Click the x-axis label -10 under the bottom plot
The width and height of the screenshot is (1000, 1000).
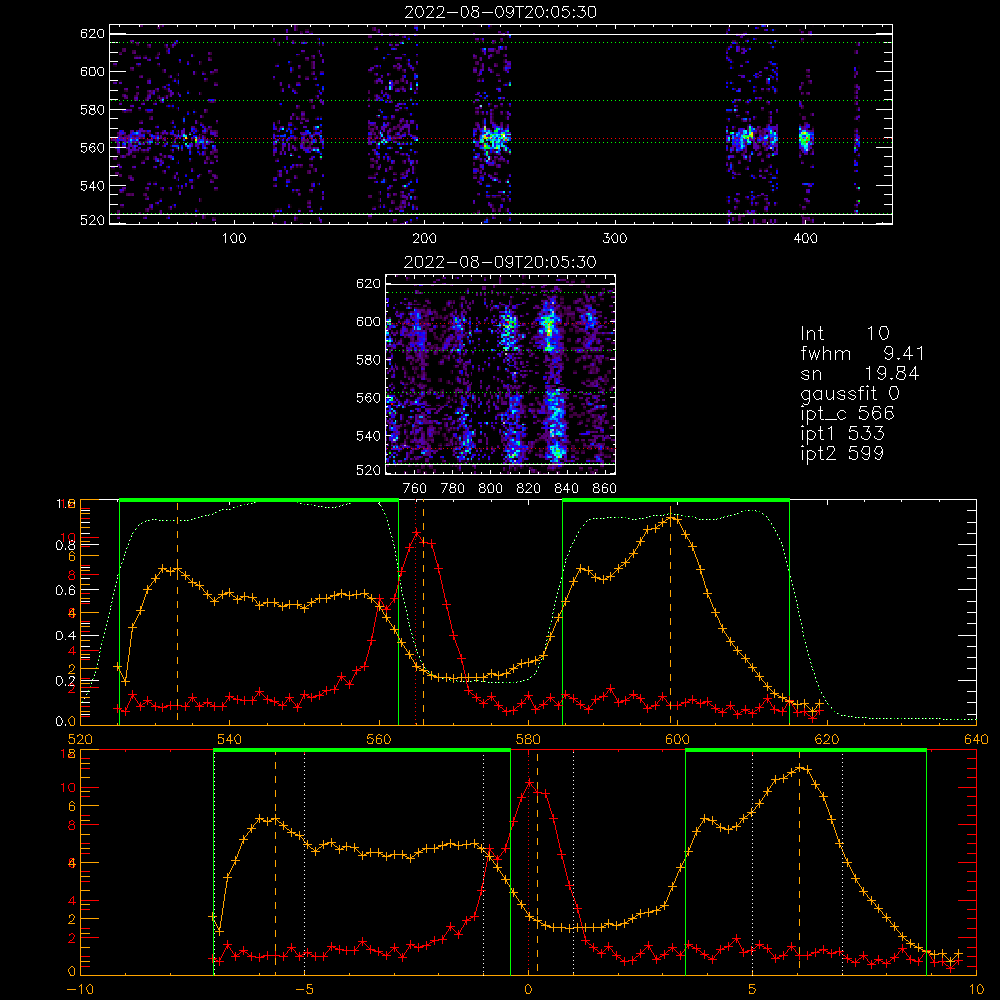tap(79, 990)
